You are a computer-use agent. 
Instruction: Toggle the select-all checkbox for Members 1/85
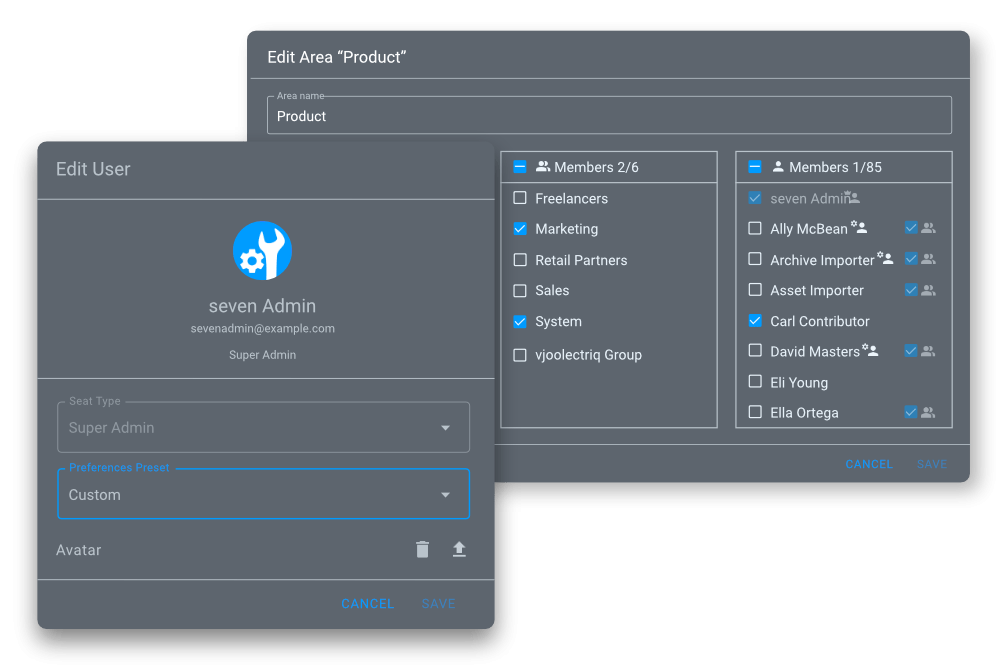point(755,167)
